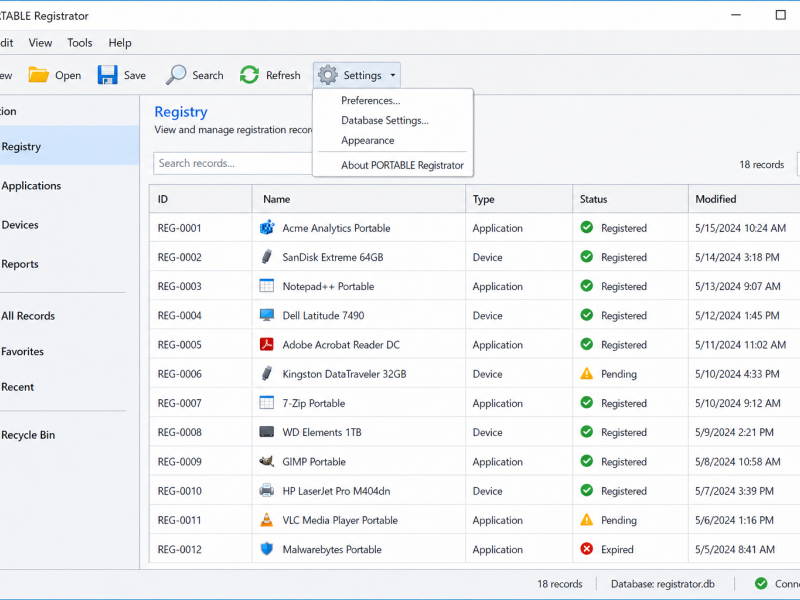Screen dimensions: 800x600
Task: Click the Acme Analytics Portable icon
Action: click(267, 228)
